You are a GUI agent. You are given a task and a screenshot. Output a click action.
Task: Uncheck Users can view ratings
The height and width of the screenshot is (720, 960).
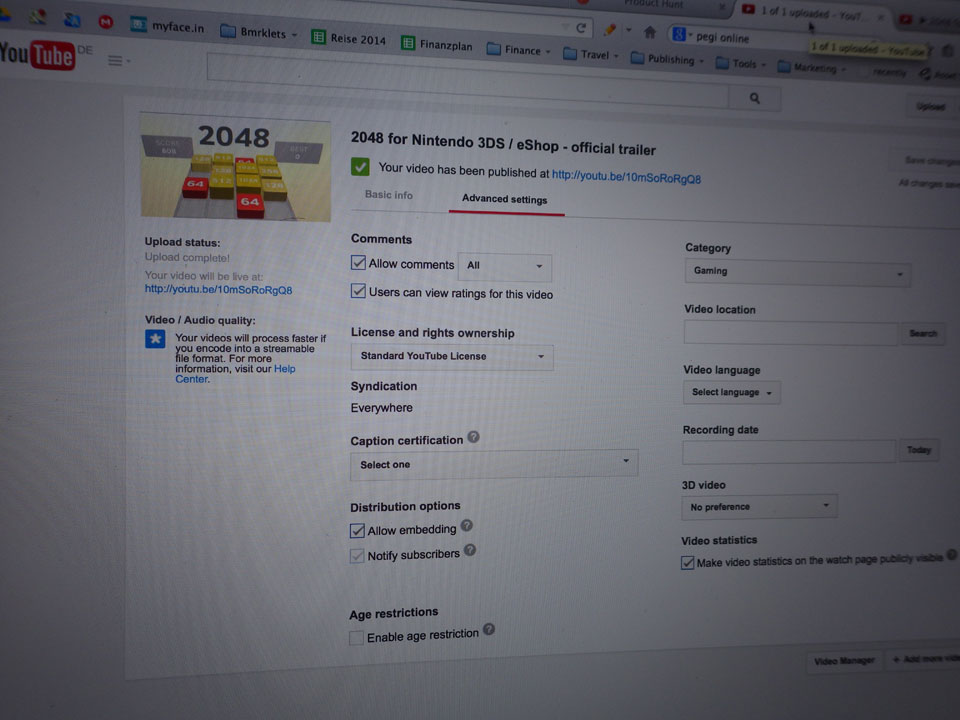[359, 291]
